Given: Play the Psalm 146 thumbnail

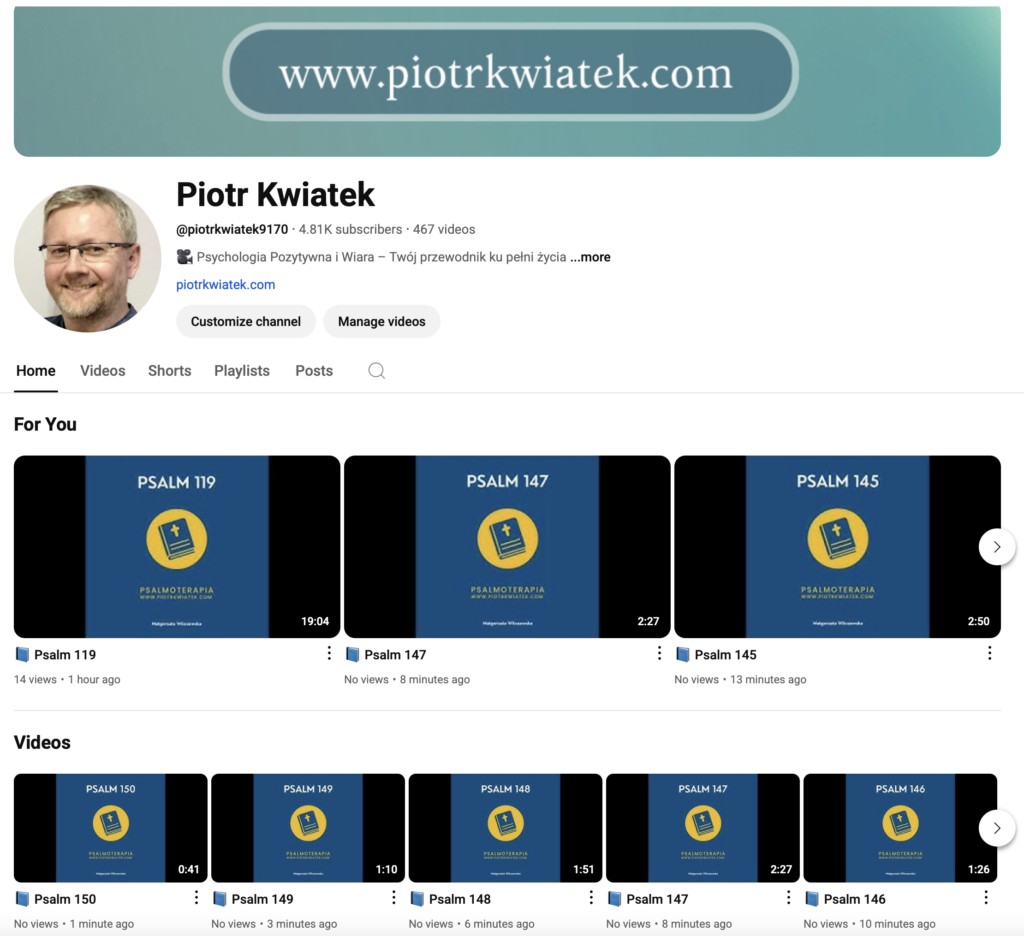Looking at the screenshot, I should 900,828.
